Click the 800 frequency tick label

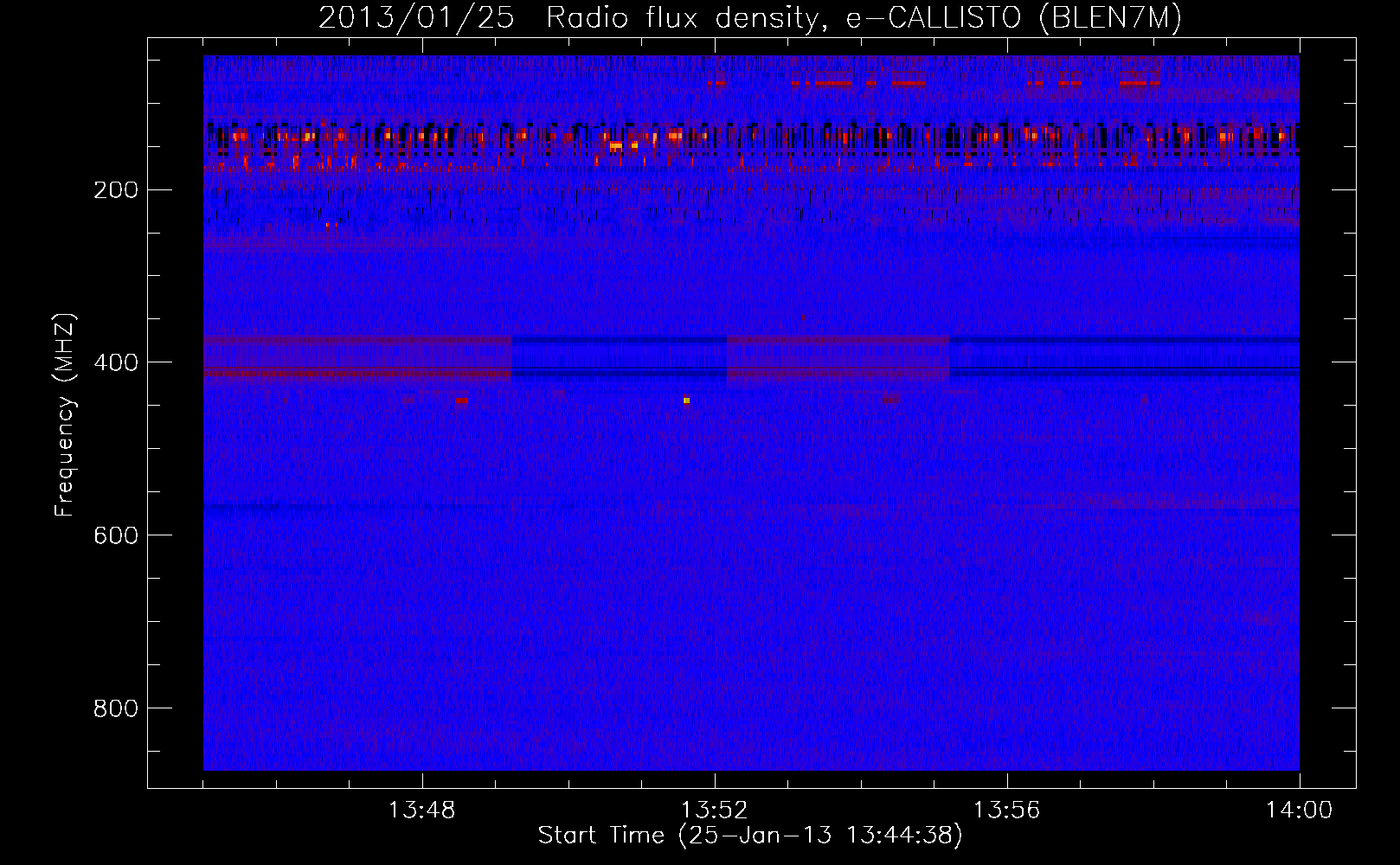(115, 709)
